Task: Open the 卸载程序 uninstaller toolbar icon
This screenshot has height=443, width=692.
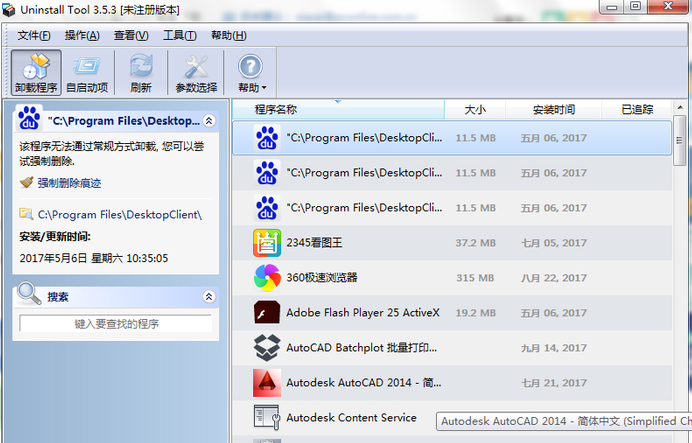Action: pyautogui.click(x=36, y=72)
